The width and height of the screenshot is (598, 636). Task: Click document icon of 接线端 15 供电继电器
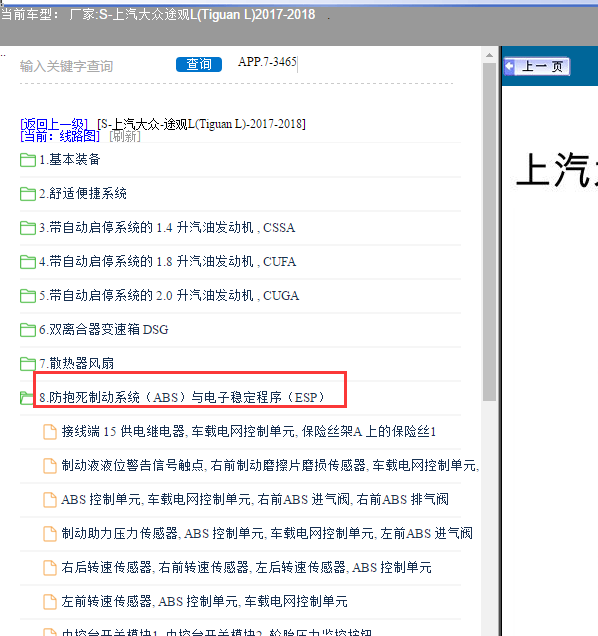pyautogui.click(x=50, y=432)
